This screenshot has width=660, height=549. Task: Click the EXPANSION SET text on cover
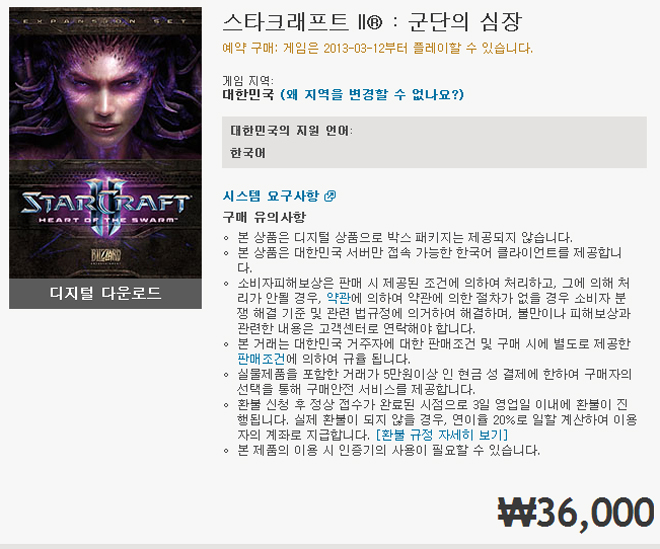[x=105, y=21]
